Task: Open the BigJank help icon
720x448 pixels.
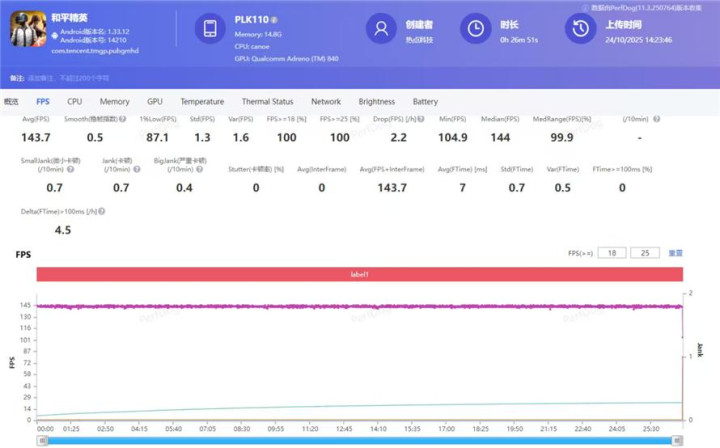Action: (200, 169)
